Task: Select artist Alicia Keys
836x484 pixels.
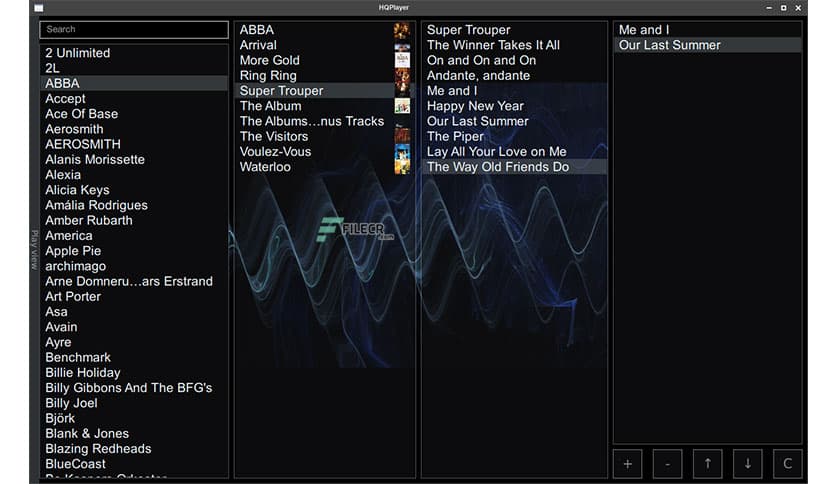Action: click(x=134, y=190)
